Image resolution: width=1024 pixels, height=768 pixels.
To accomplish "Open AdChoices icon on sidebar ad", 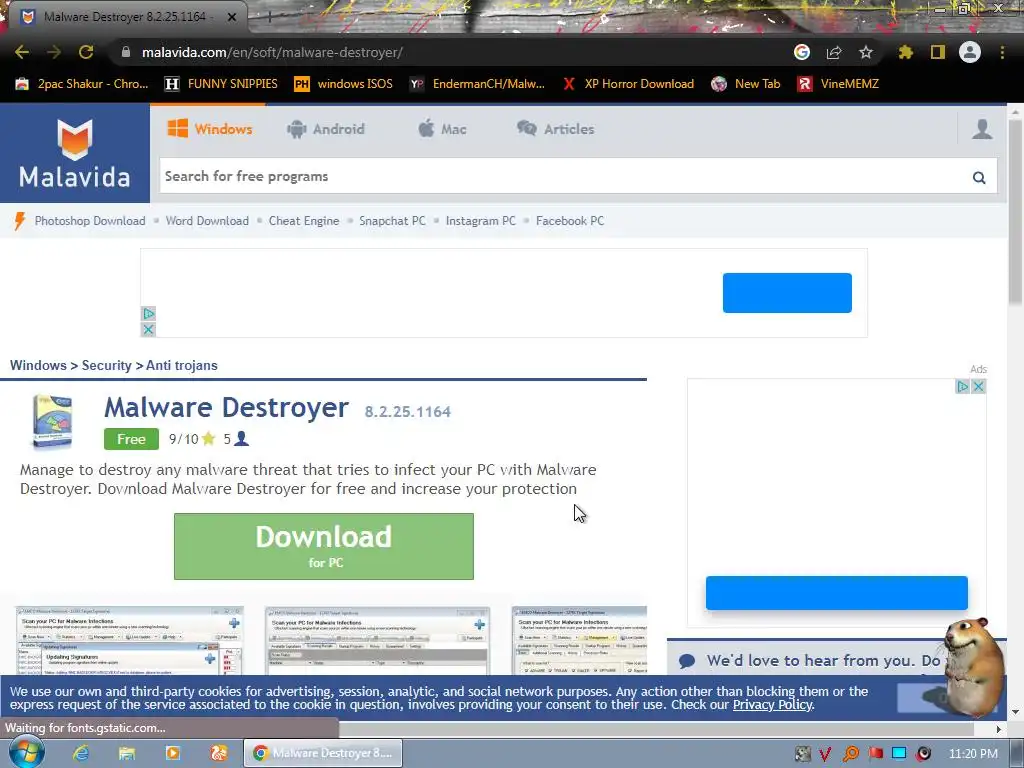I will click(x=963, y=387).
